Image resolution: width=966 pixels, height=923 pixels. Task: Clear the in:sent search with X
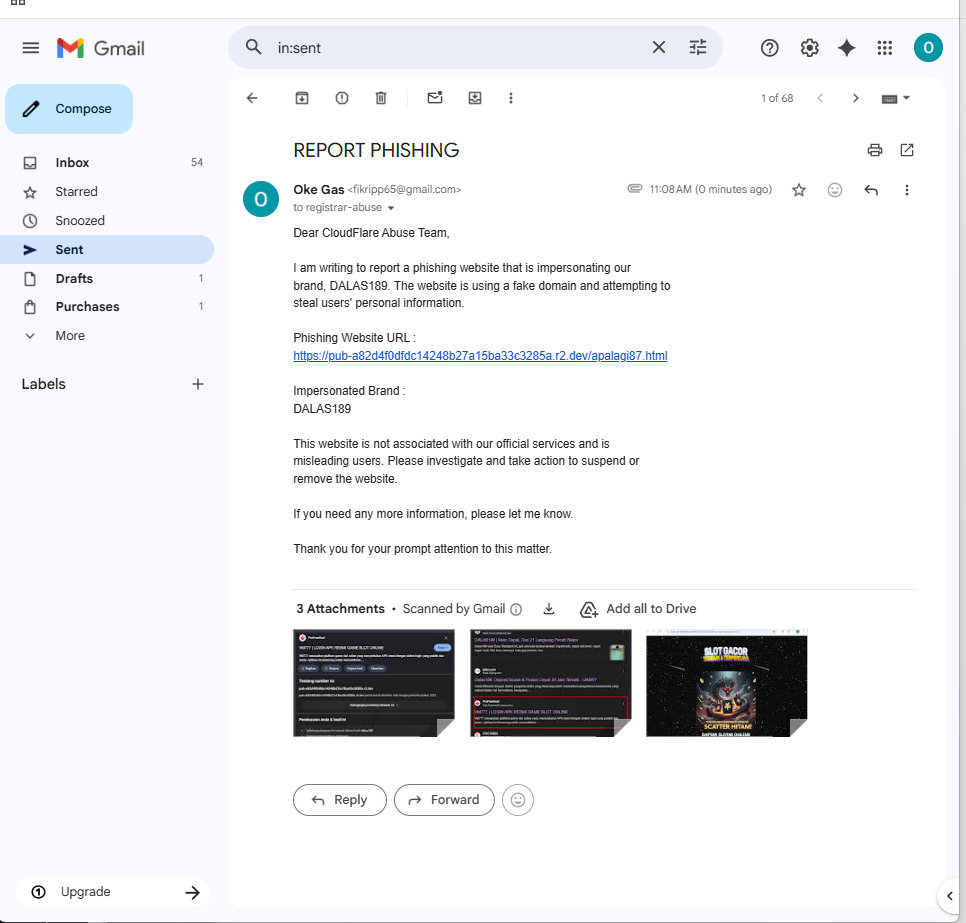point(659,47)
